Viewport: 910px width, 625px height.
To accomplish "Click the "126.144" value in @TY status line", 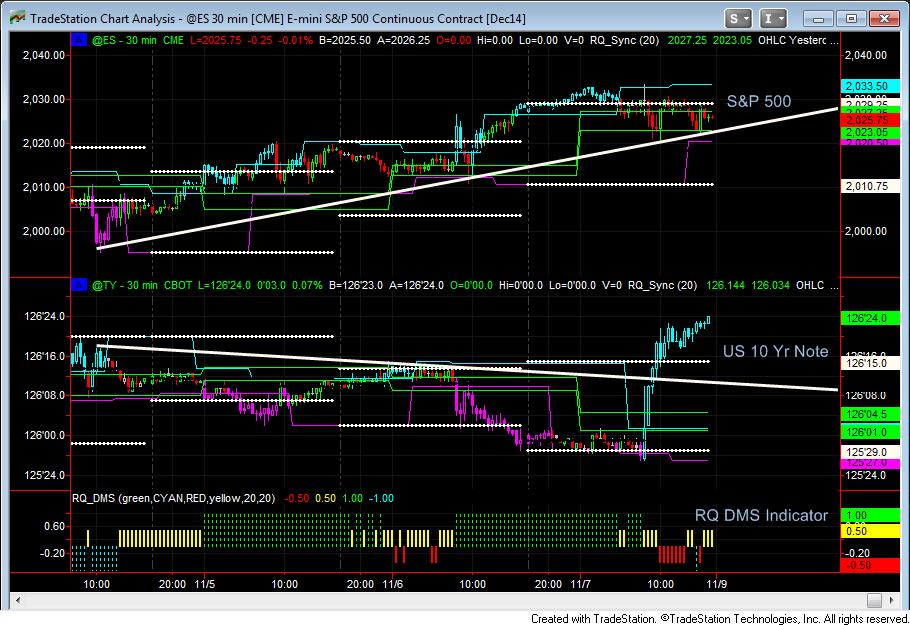I will [x=725, y=286].
